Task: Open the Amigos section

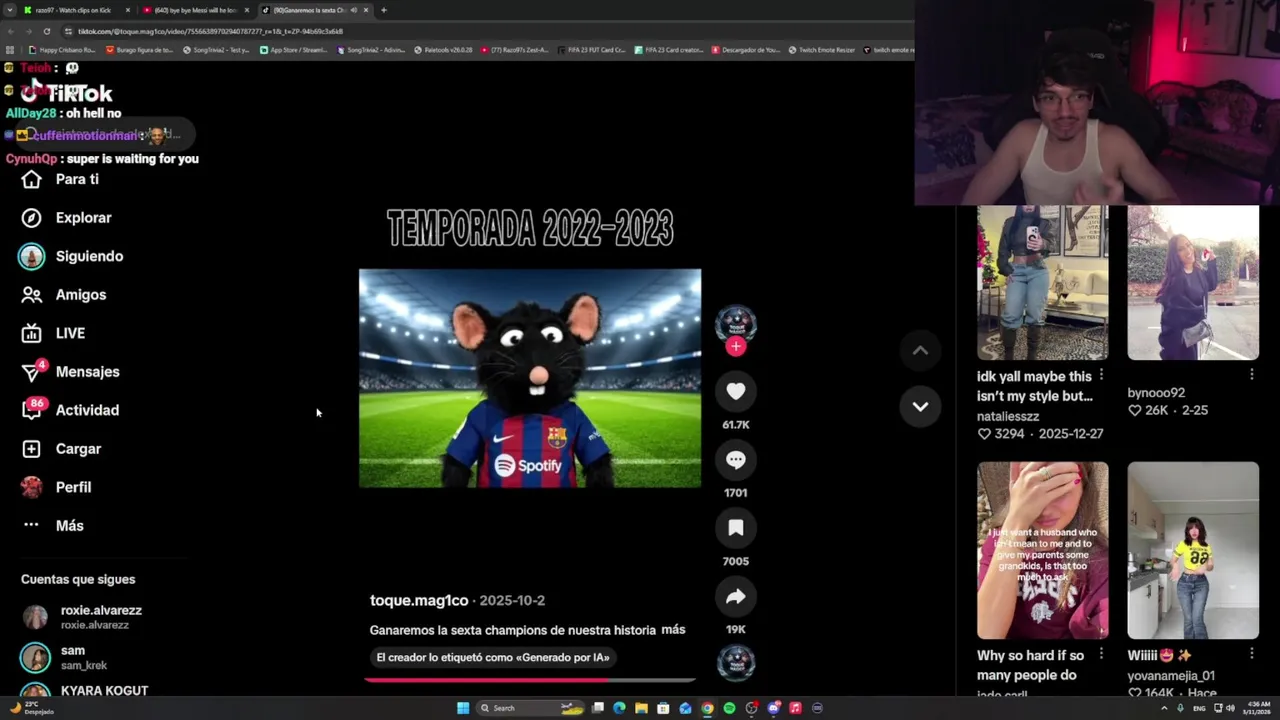Action: [64, 295]
